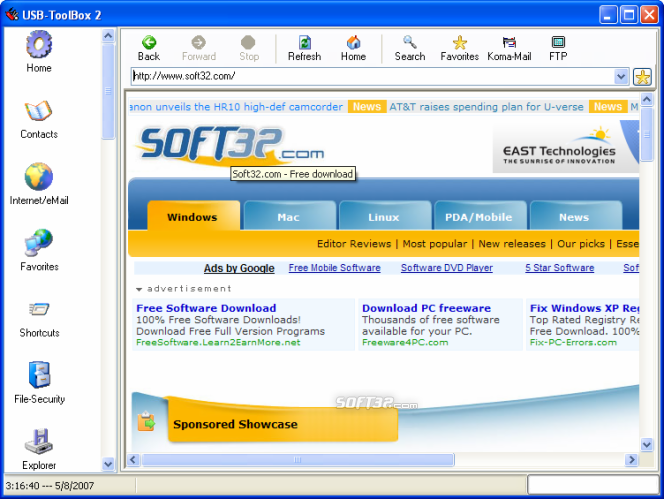
Task: Open Fix Windows XP Registry ad heading
Action: point(584,308)
